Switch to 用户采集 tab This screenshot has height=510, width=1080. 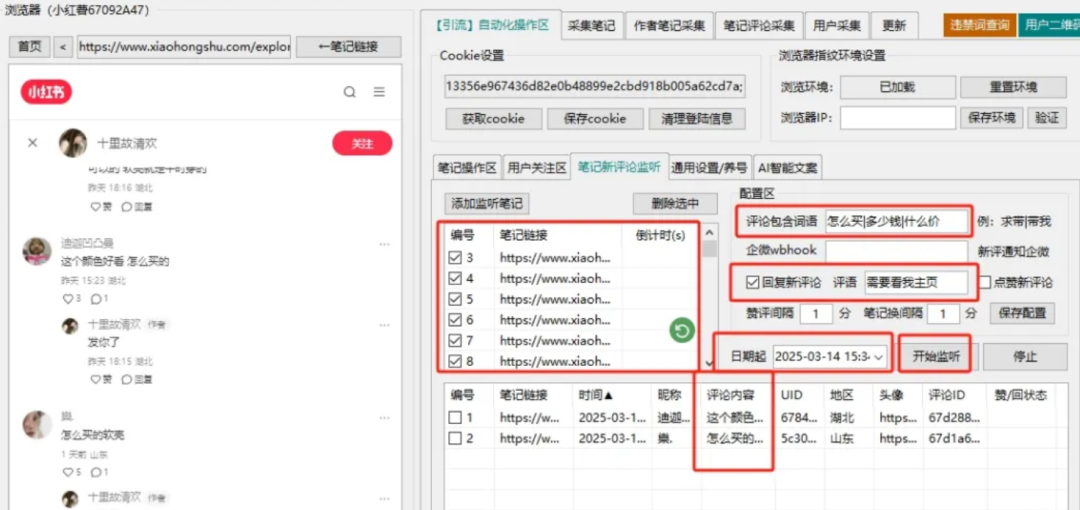coord(836,26)
